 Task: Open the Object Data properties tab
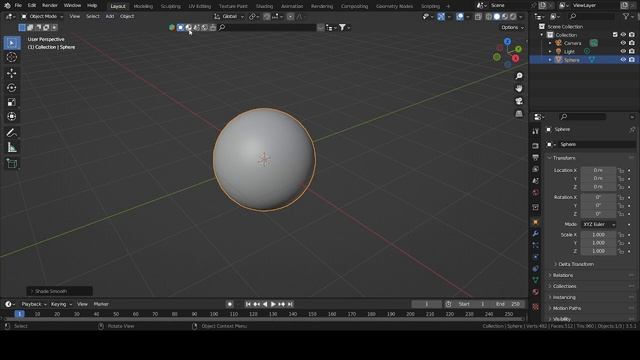coord(536,280)
